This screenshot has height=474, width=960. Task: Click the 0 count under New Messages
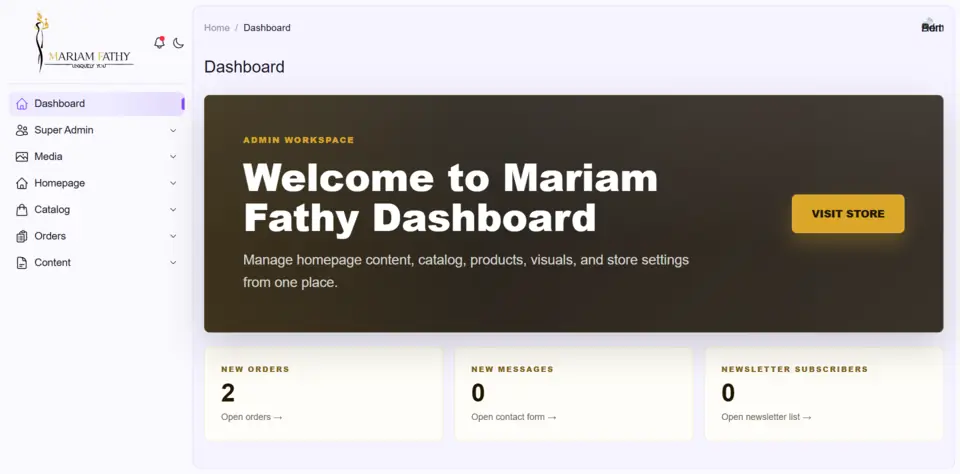click(478, 393)
